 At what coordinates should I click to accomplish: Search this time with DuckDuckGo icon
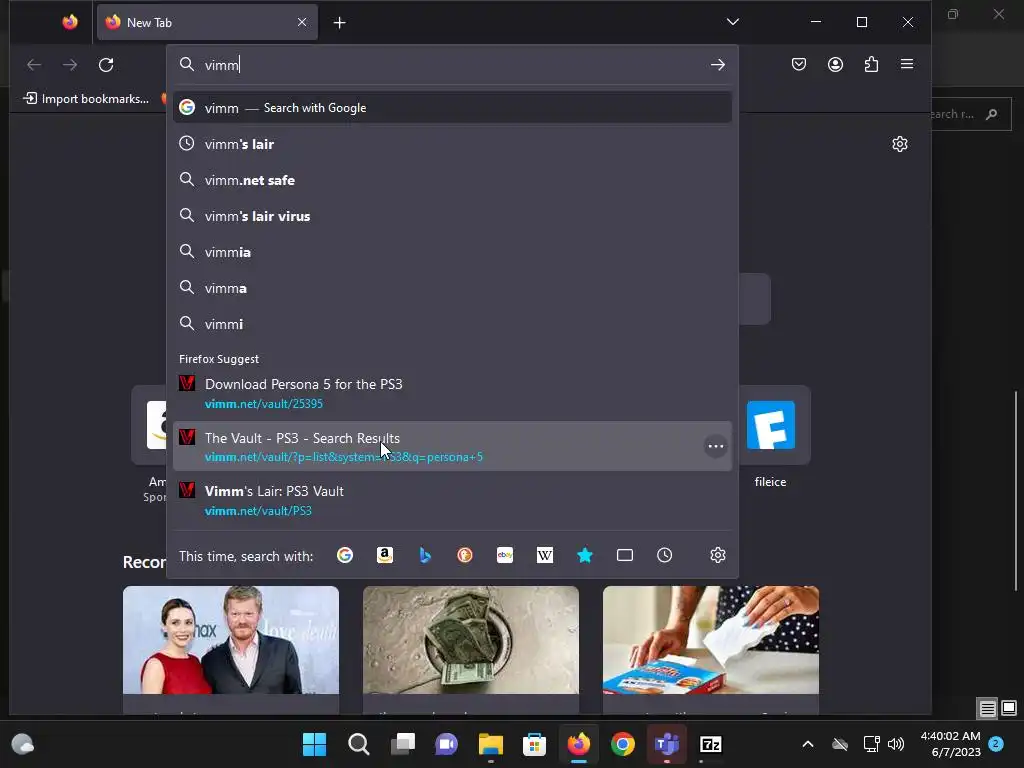tap(465, 555)
